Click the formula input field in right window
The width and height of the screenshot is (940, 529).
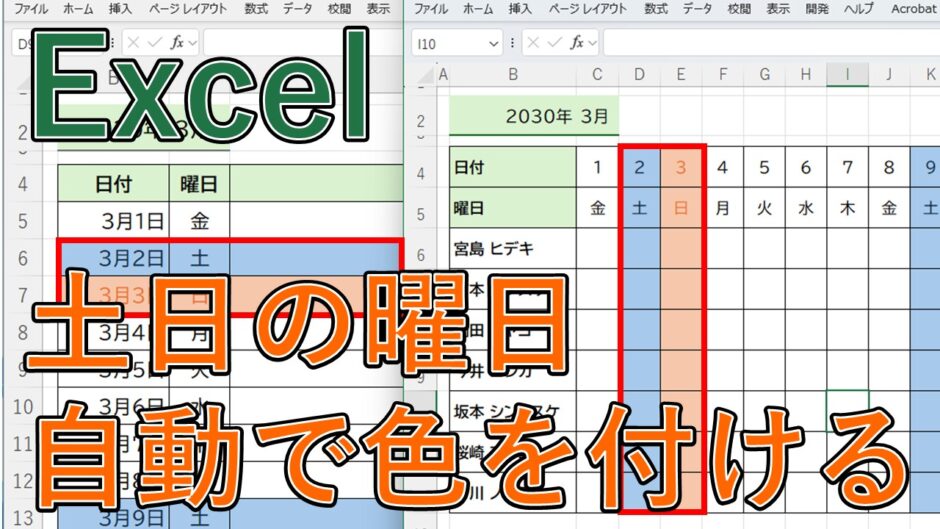coord(770,43)
